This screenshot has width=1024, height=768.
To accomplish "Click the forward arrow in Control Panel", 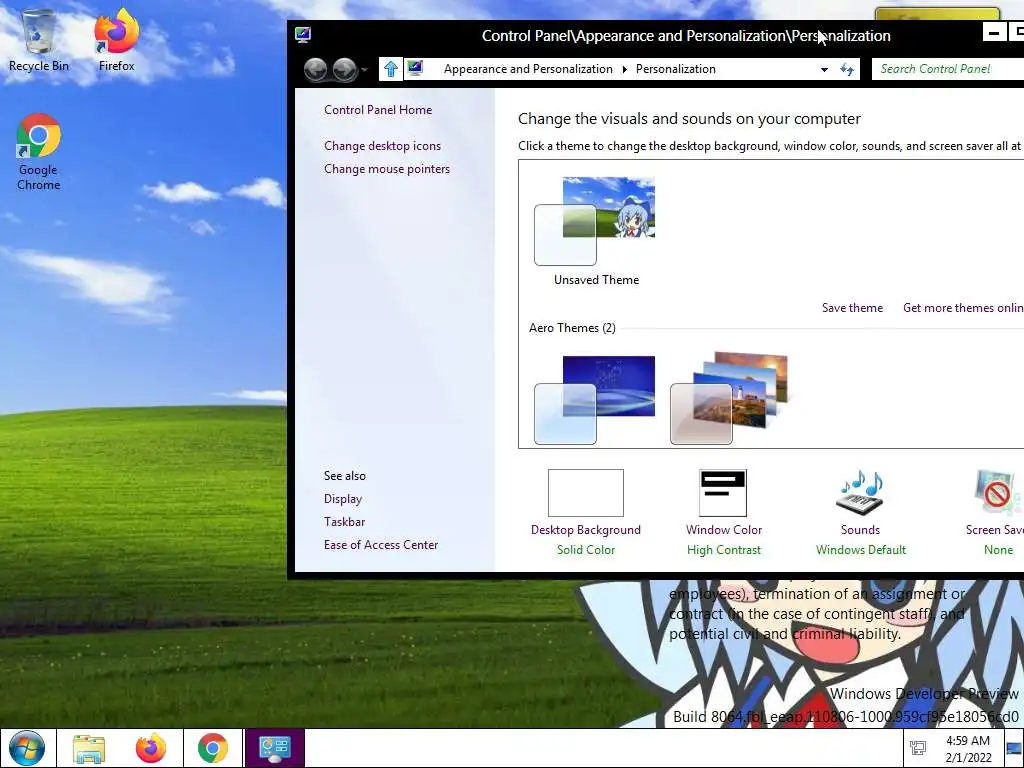I will pyautogui.click(x=344, y=69).
